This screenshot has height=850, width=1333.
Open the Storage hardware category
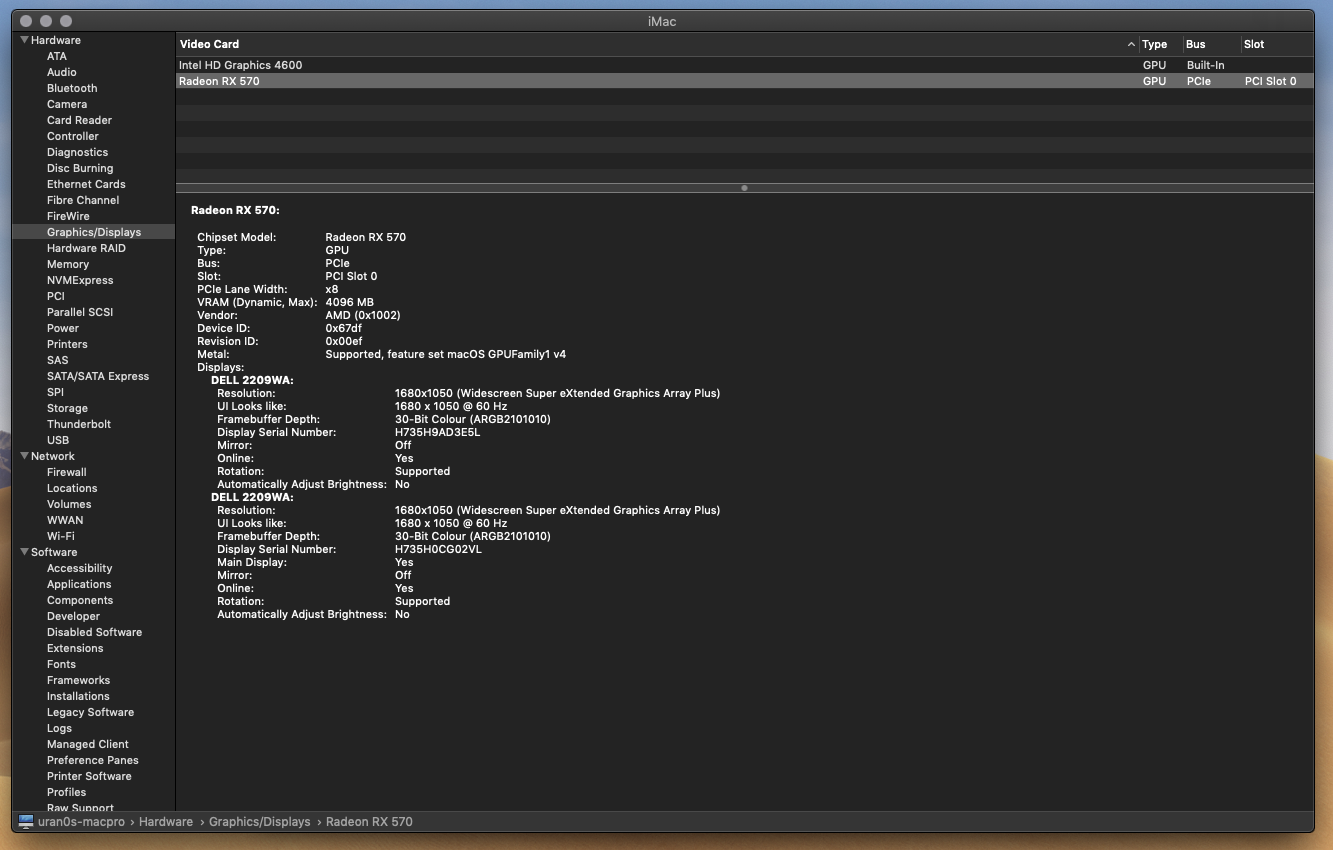pos(67,408)
